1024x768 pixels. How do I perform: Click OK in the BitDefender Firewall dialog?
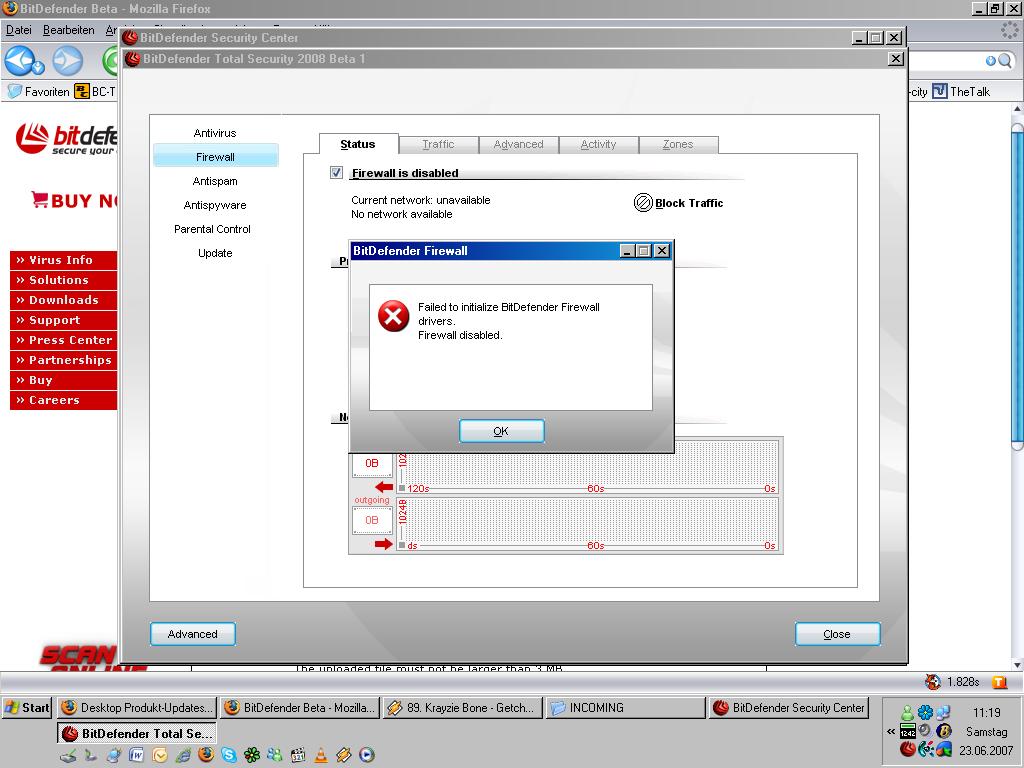501,431
